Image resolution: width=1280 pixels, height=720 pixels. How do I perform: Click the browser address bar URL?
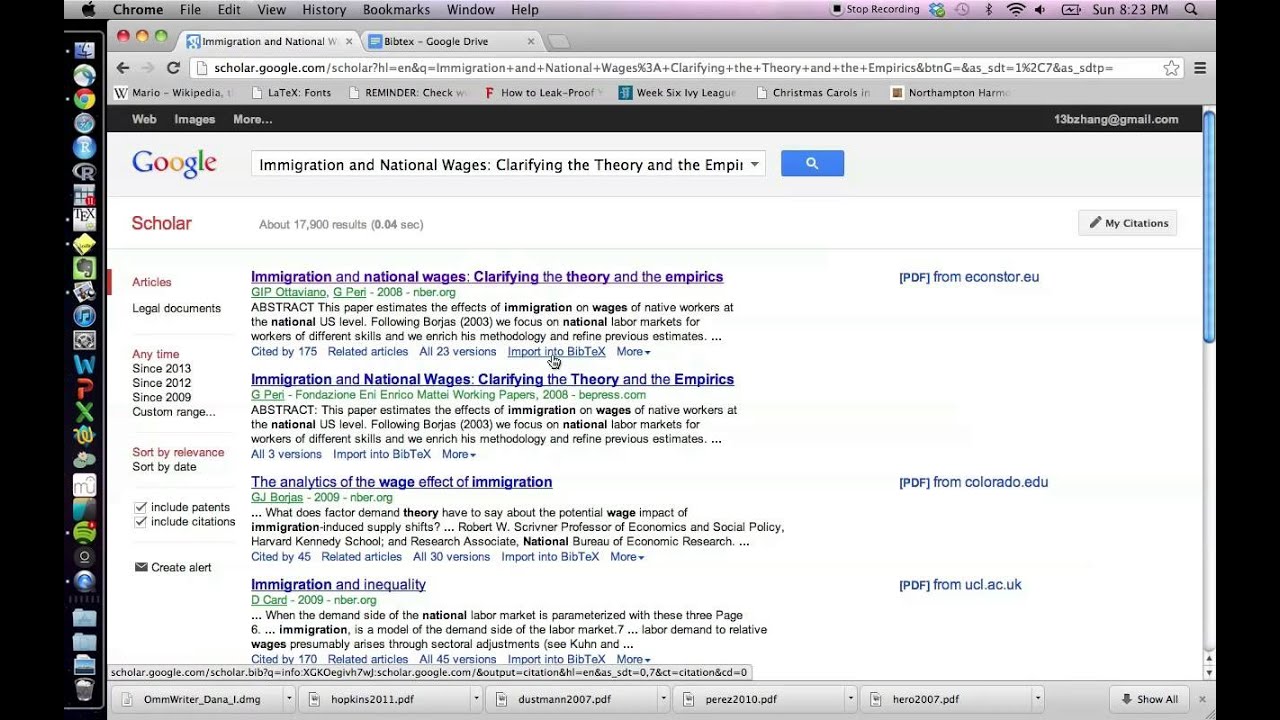(x=662, y=68)
